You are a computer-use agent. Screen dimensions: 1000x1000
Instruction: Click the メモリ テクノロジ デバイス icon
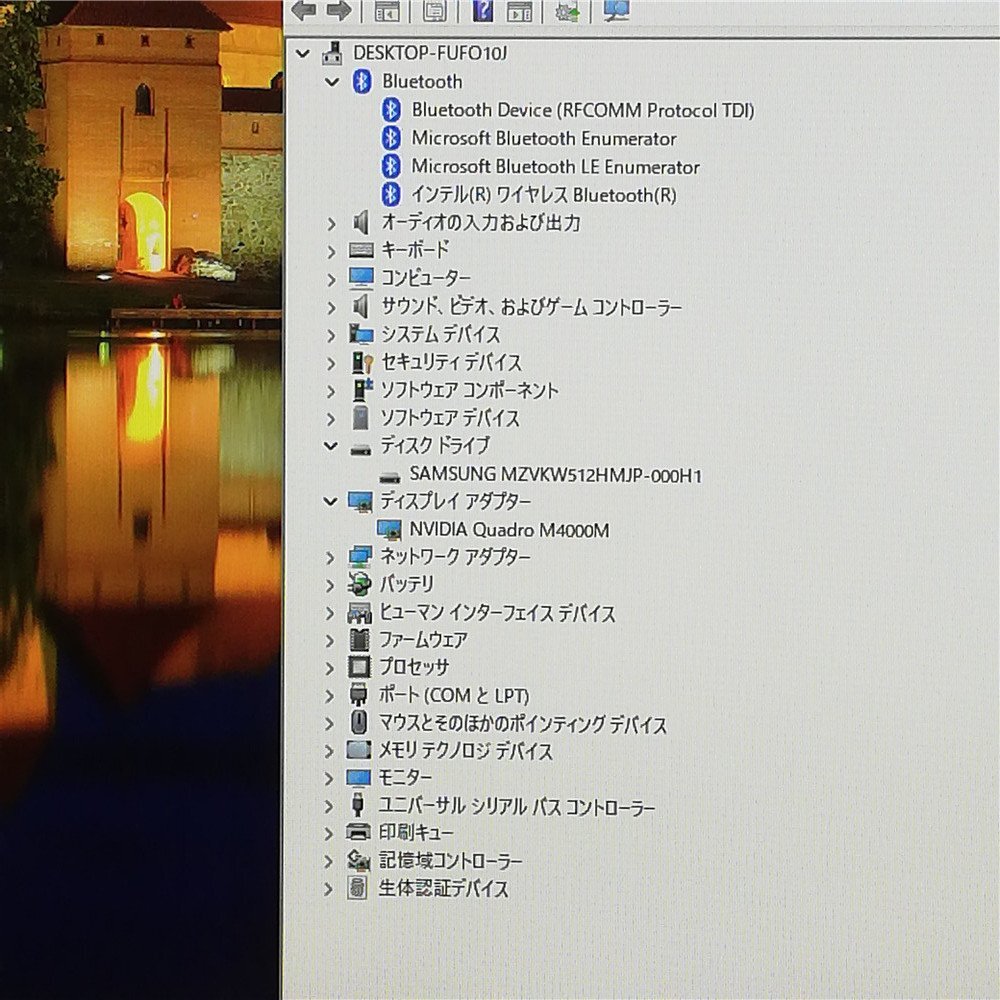point(358,750)
